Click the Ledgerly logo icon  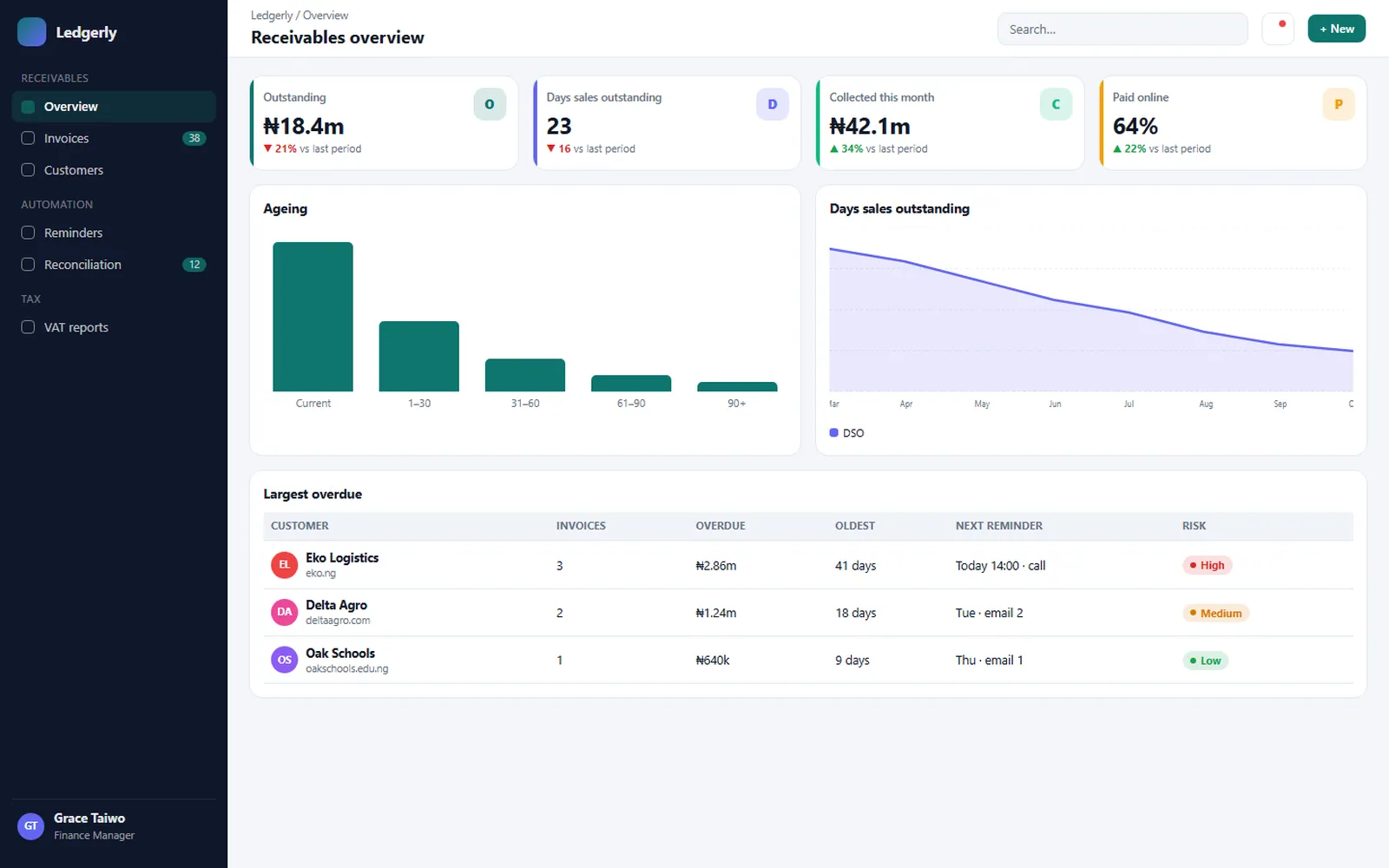tap(32, 32)
